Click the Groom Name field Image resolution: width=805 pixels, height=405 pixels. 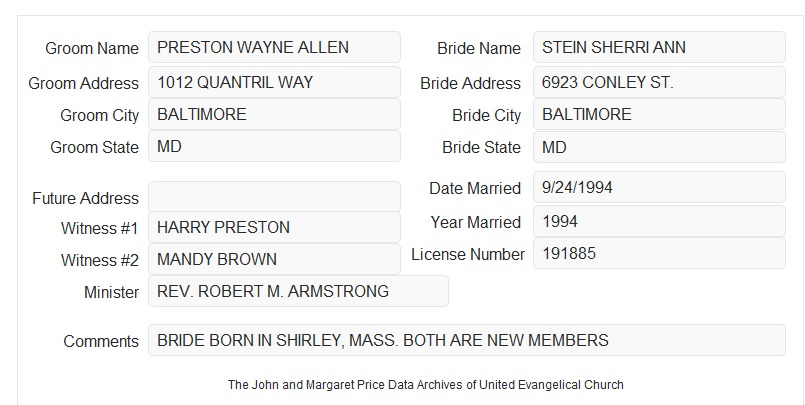click(x=274, y=47)
